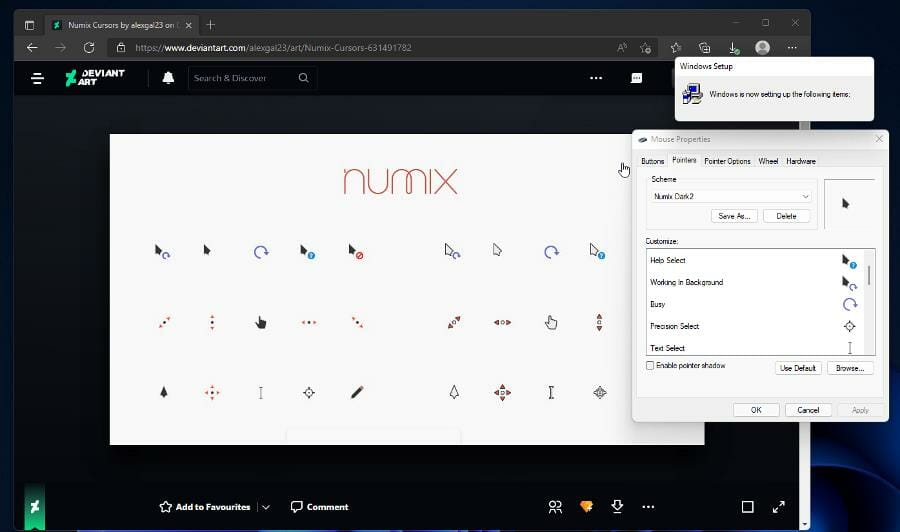Open the Edge settings and more menu

tap(792, 48)
